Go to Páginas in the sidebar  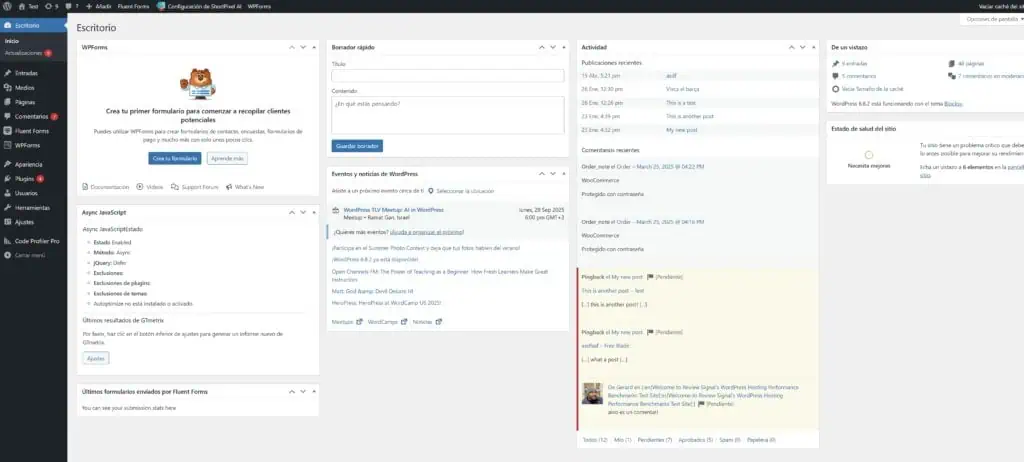[x=25, y=102]
